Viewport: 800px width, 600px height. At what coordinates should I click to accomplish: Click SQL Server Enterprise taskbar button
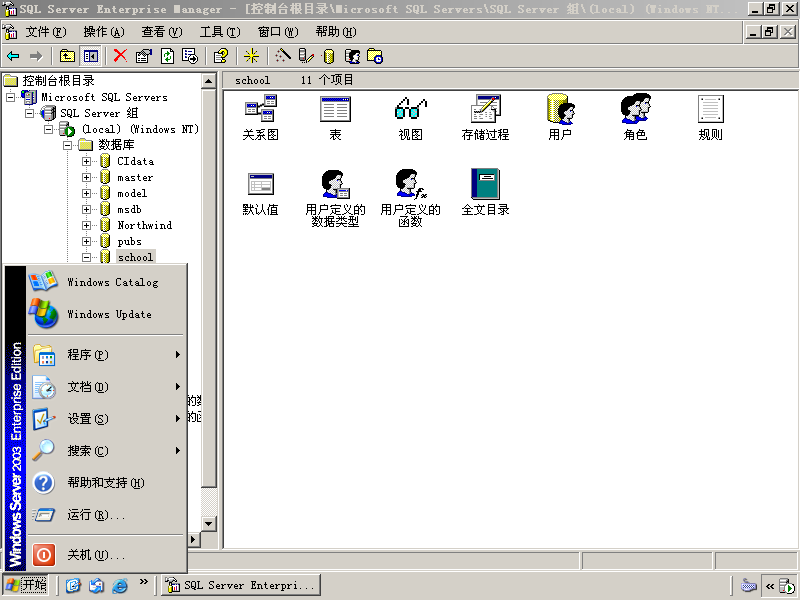tap(241, 585)
